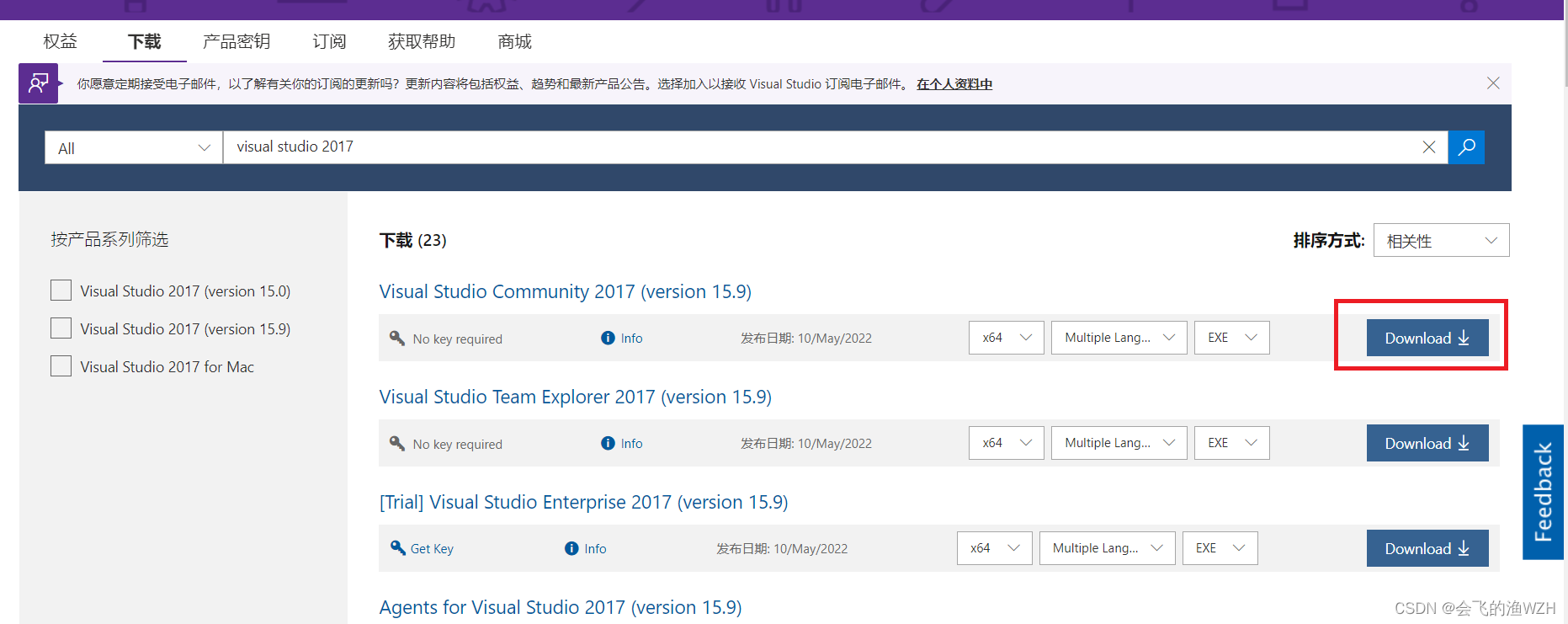The image size is (1568, 624).
Task: Click 下载 (23) results heading
Action: pyautogui.click(x=412, y=240)
